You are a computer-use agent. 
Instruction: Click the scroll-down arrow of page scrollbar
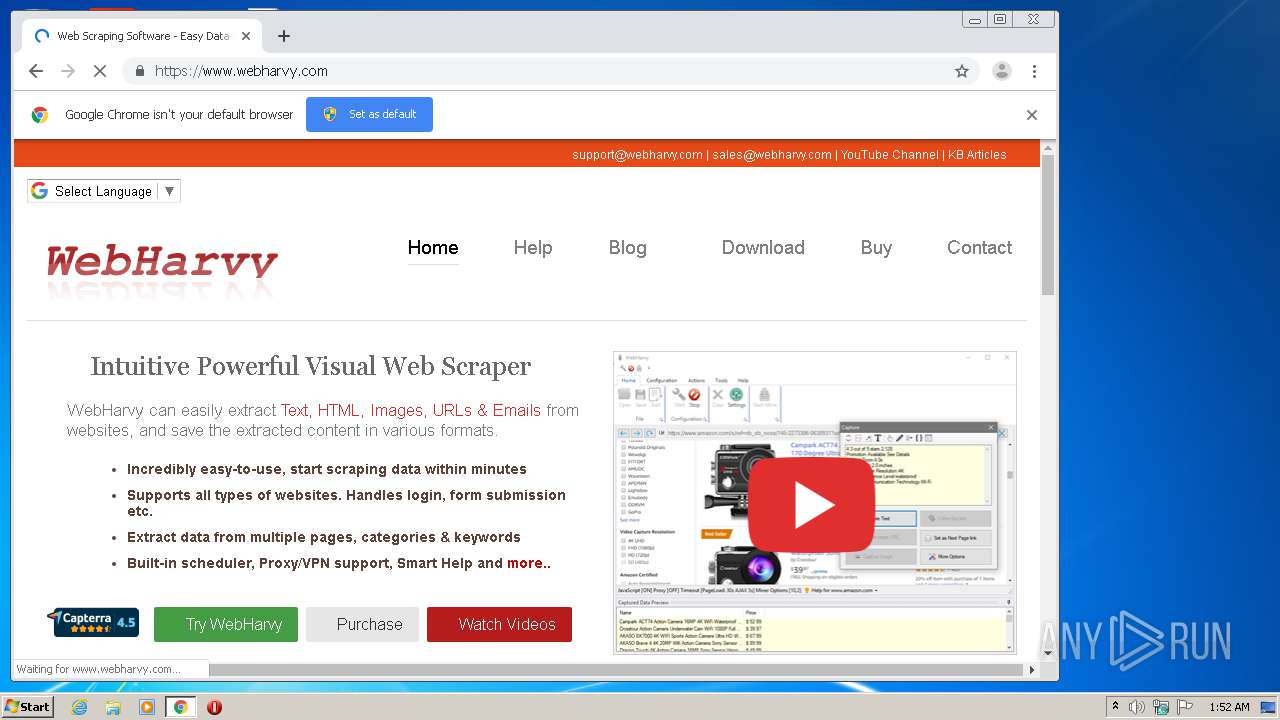click(1048, 653)
